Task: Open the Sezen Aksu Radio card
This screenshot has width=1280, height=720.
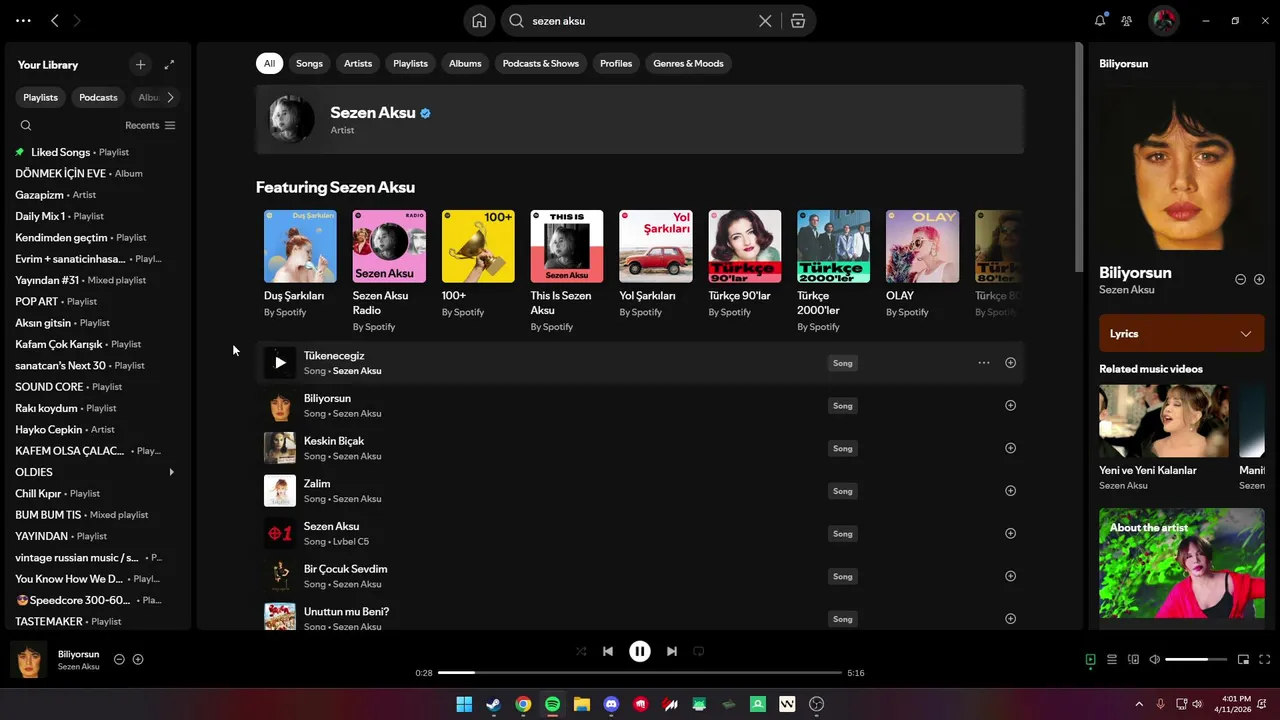Action: point(389,271)
